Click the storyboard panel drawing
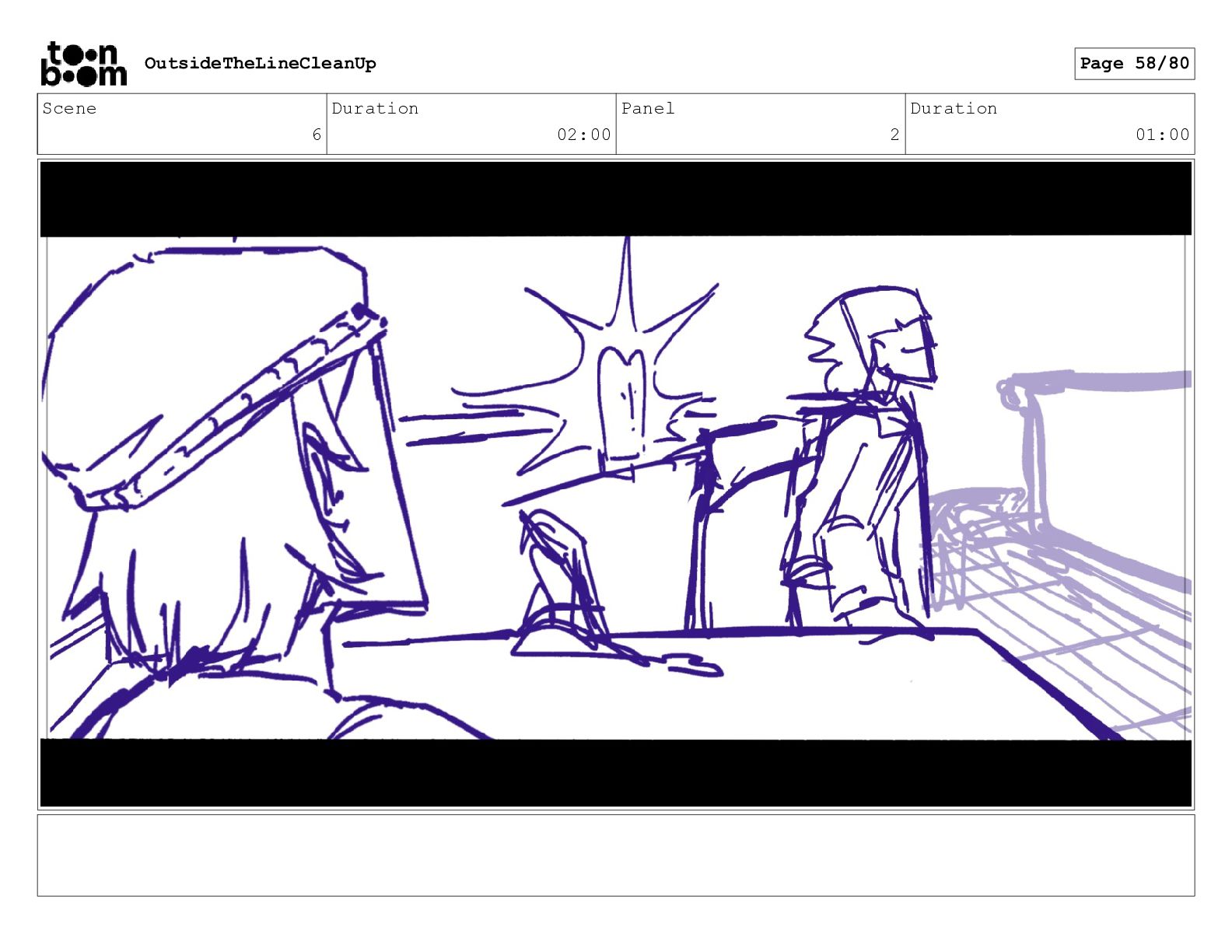The height and width of the screenshot is (952, 1232). tap(616, 485)
